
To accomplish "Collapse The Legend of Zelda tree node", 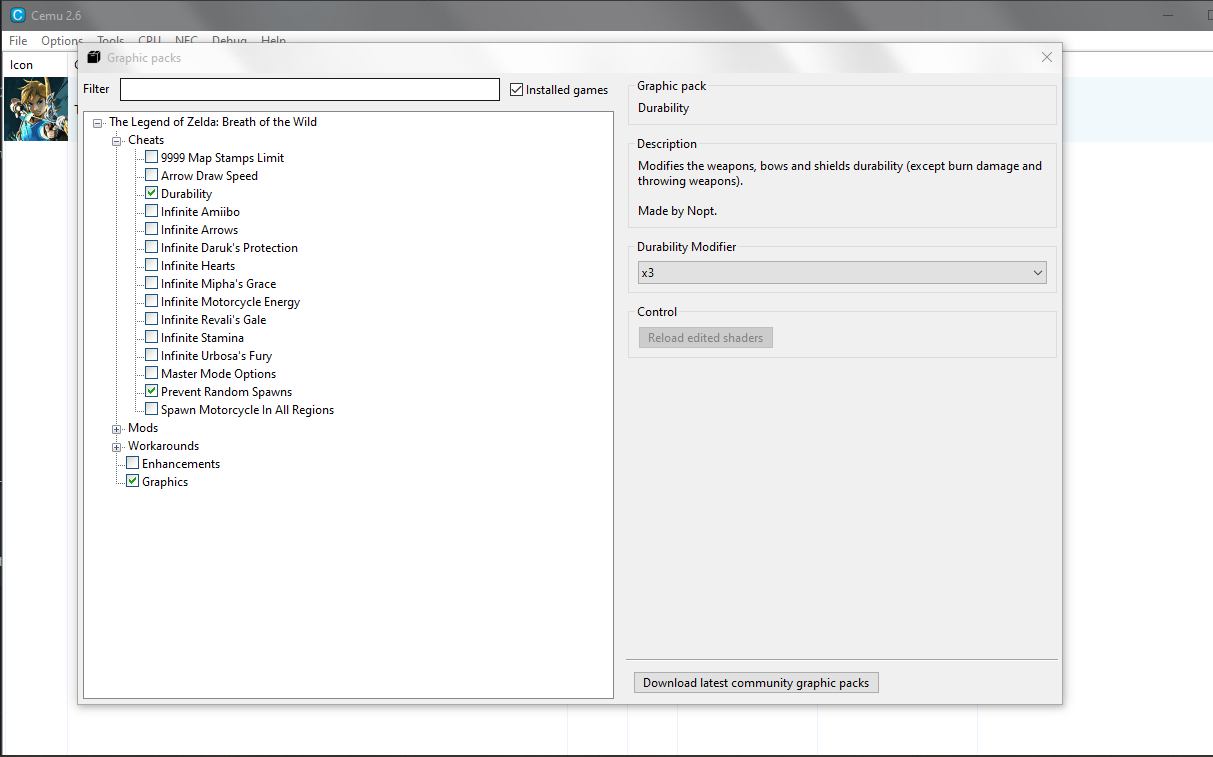I will (97, 123).
